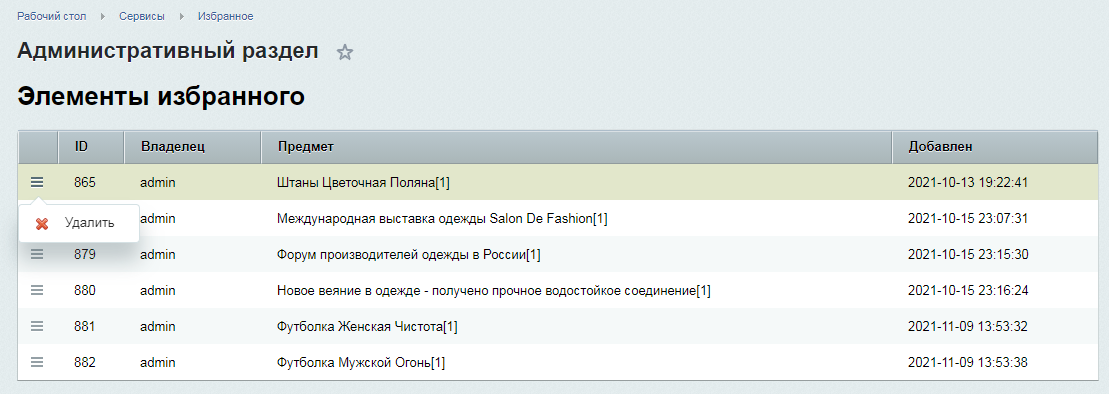1109x394 pixels.
Task: Click the red X delete icon
Action: pos(42,224)
